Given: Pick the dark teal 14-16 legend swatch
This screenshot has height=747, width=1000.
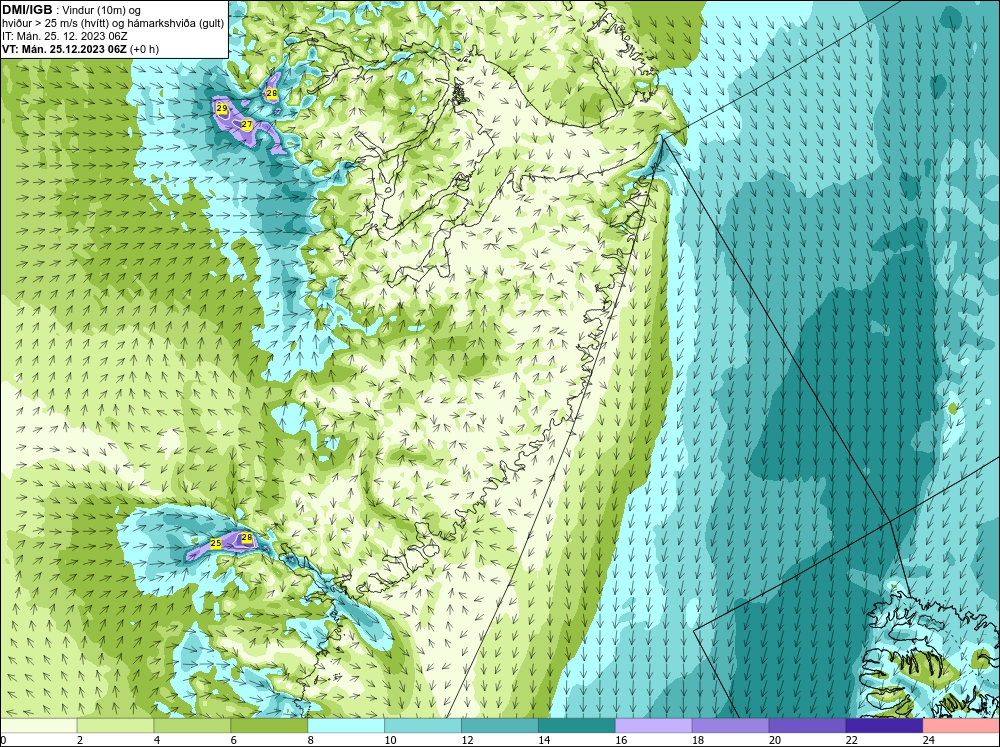Looking at the screenshot, I should 577,725.
